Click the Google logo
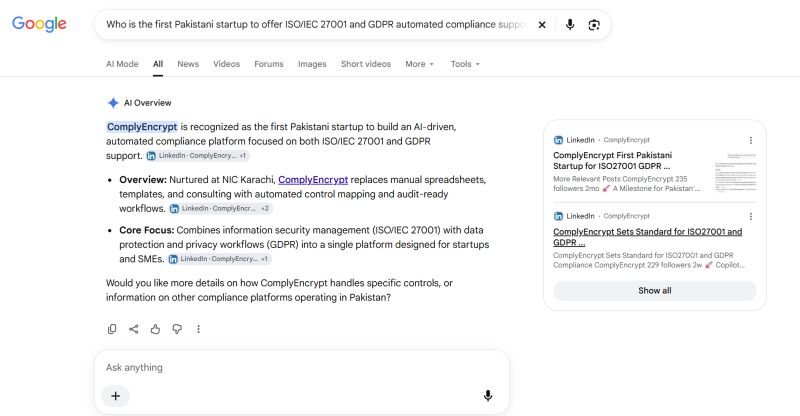The image size is (800, 416). click(39, 23)
